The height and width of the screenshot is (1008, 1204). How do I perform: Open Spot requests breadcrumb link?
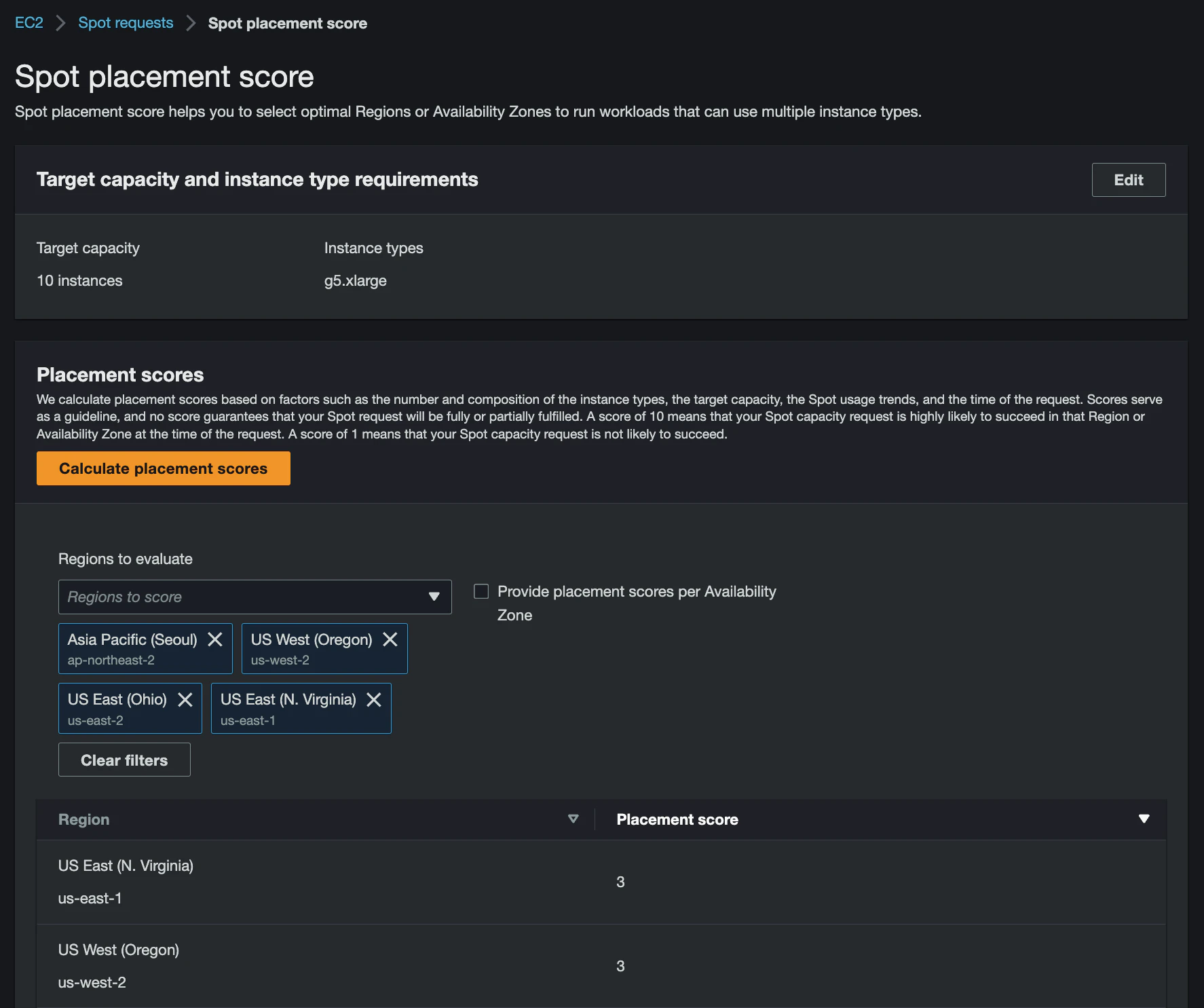(126, 23)
